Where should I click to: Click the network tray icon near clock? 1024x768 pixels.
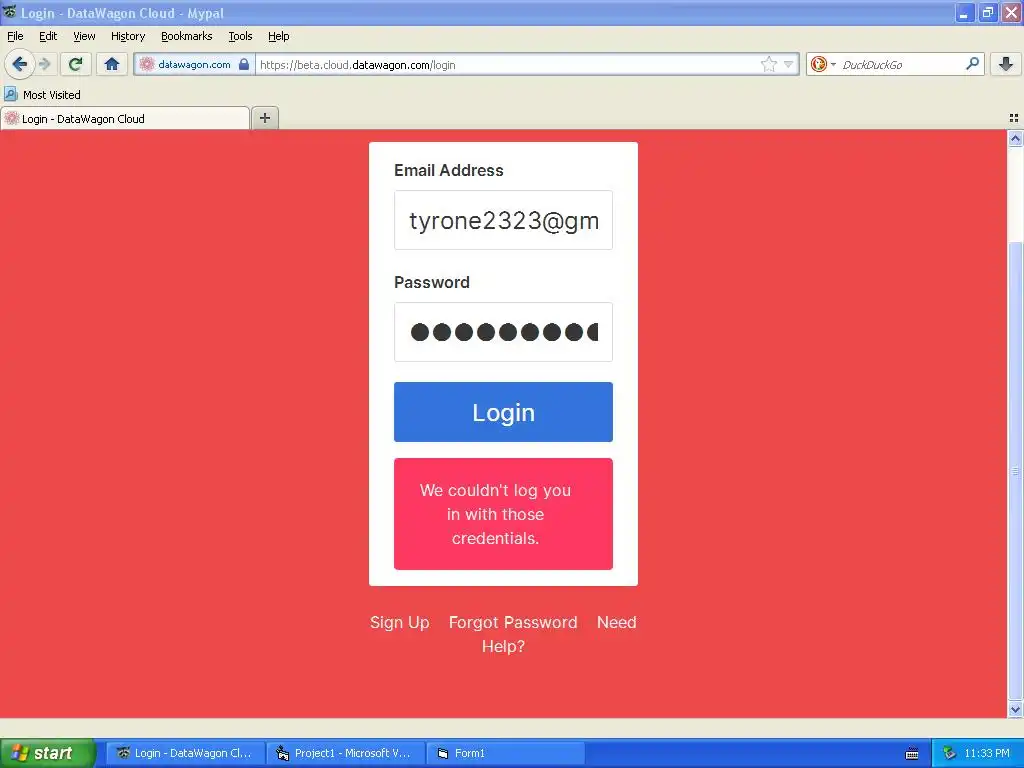(x=949, y=753)
